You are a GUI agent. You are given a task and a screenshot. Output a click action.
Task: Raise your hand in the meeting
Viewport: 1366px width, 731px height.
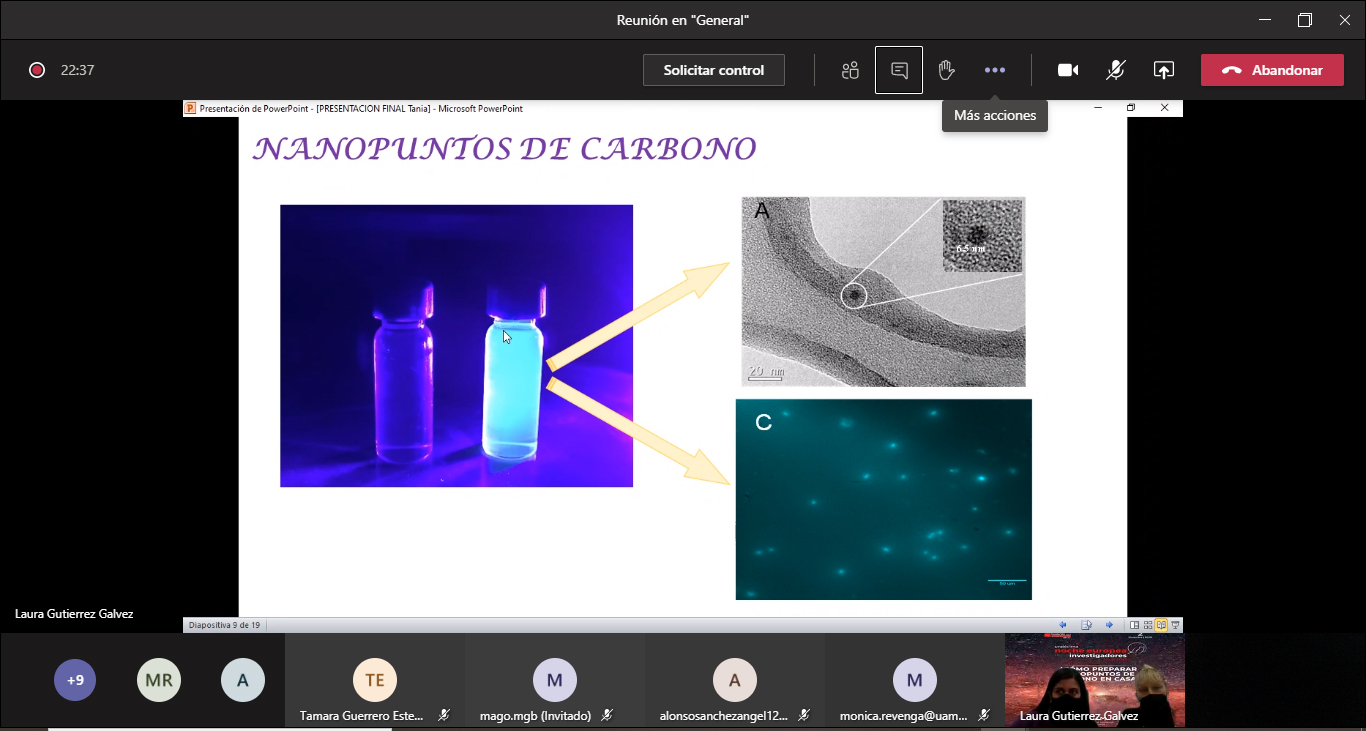coord(946,70)
